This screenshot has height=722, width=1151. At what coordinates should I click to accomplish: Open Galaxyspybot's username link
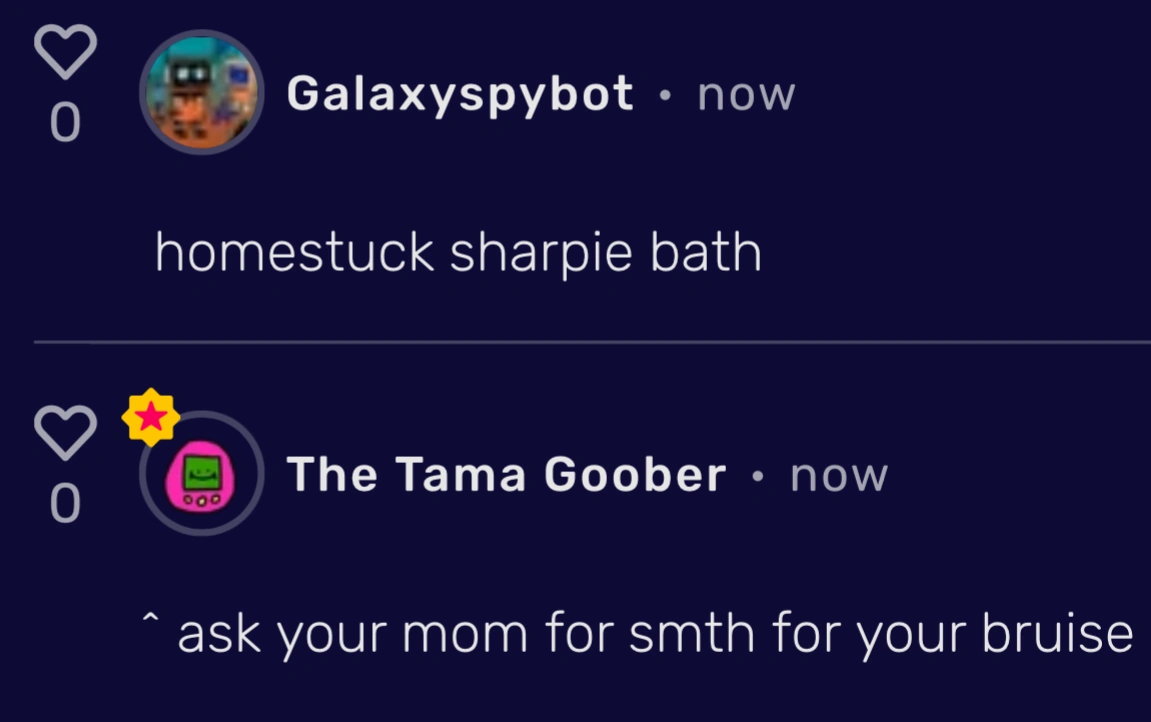(x=459, y=93)
